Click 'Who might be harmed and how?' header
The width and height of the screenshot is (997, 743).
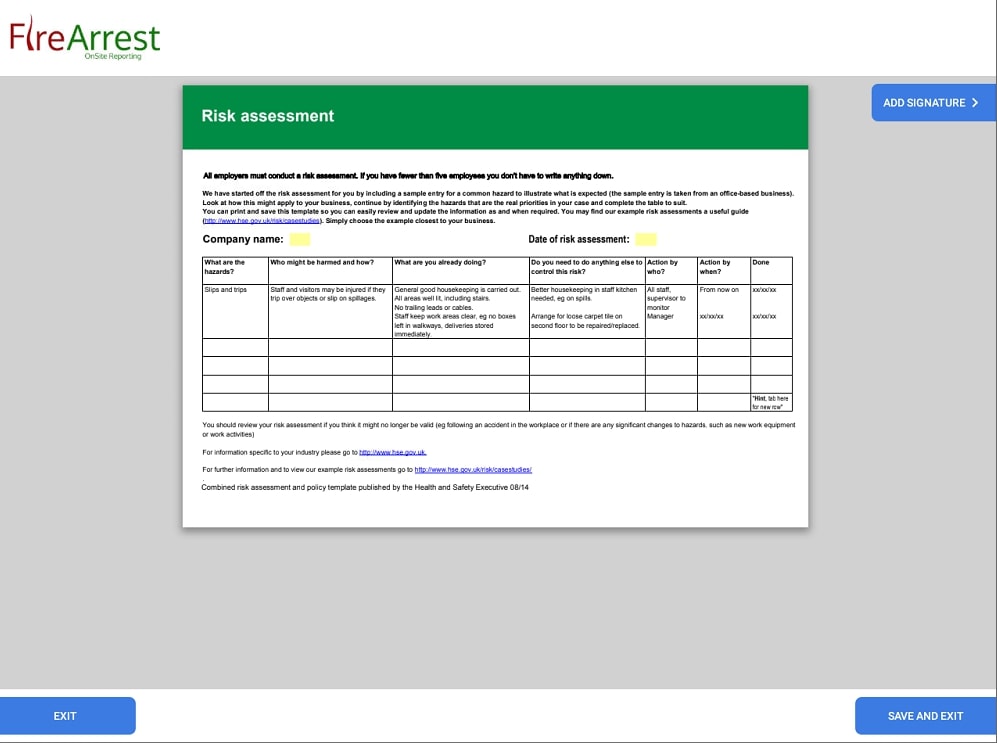(x=330, y=270)
